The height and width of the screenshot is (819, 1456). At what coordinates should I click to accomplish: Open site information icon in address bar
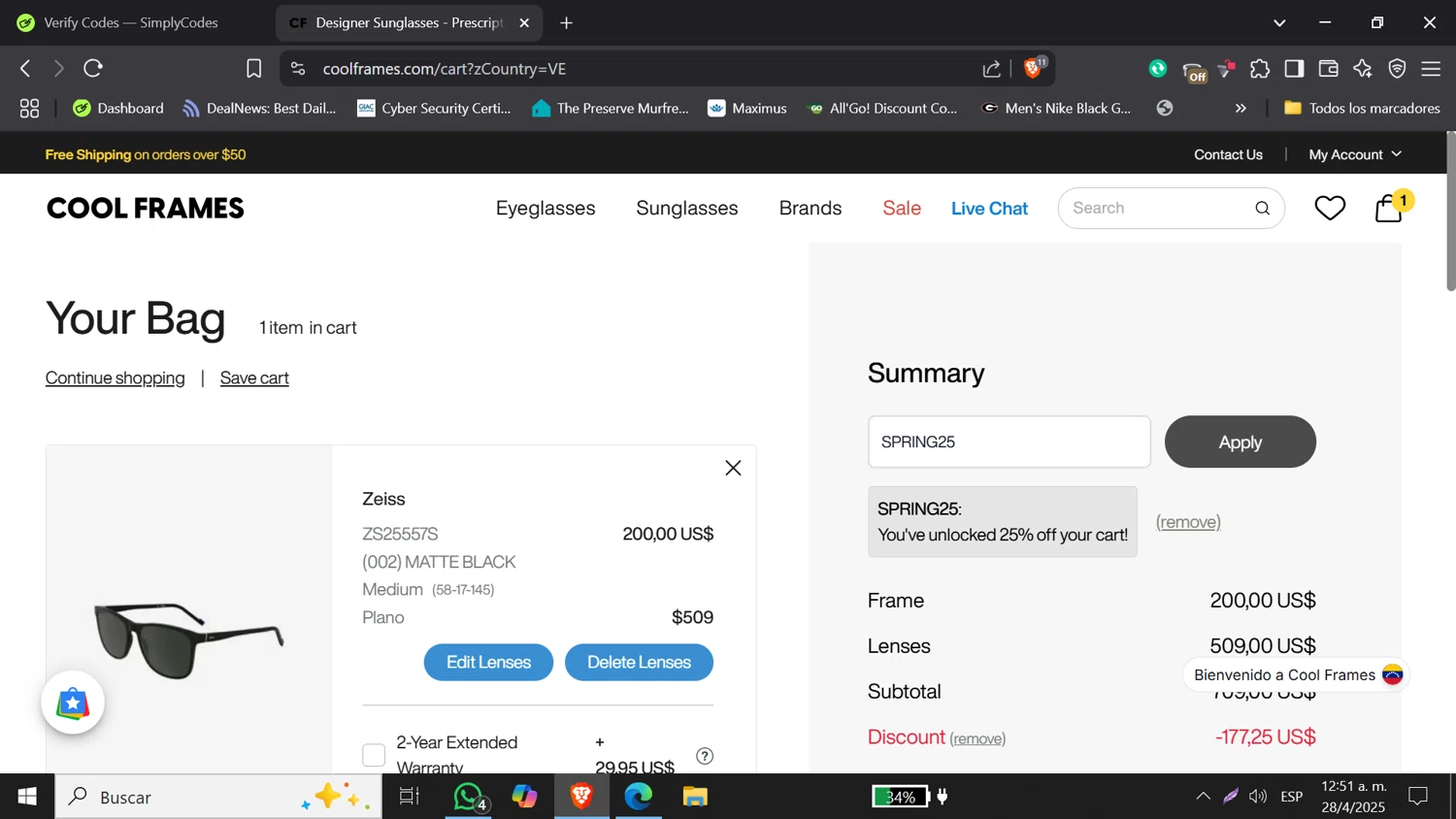[x=298, y=69]
